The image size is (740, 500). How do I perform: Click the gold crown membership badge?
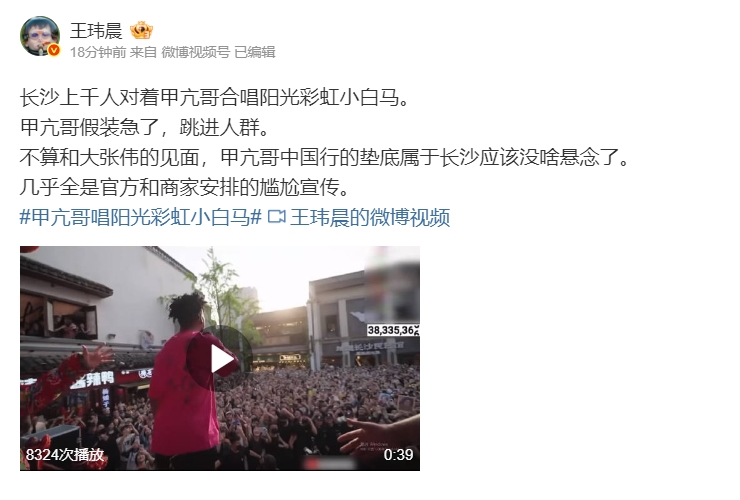(141, 31)
